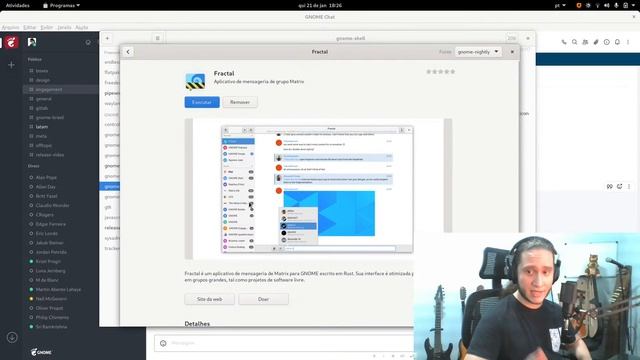Screen dimensions: 640x360
Task: Open the volume indicator in the top panel
Action: (607, 5)
